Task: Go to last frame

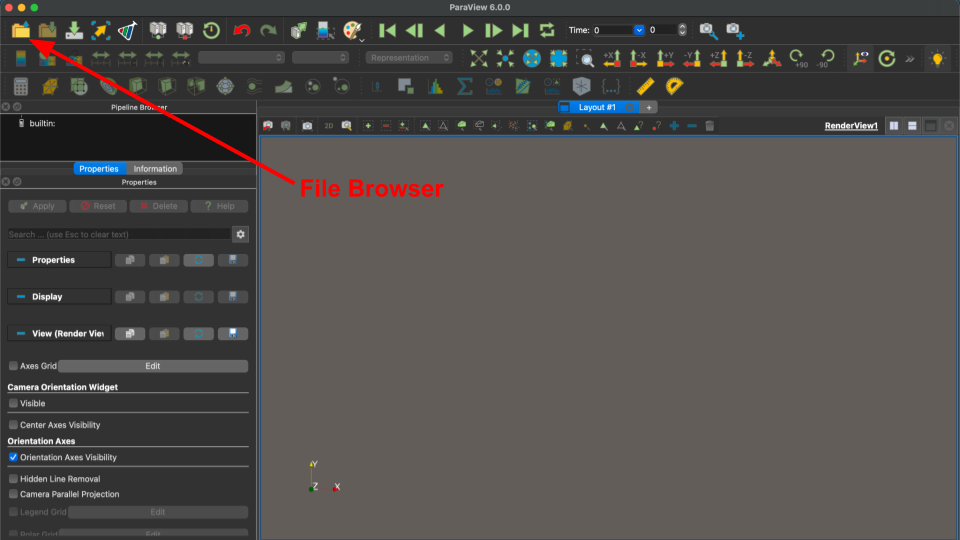Action: pyautogui.click(x=520, y=30)
